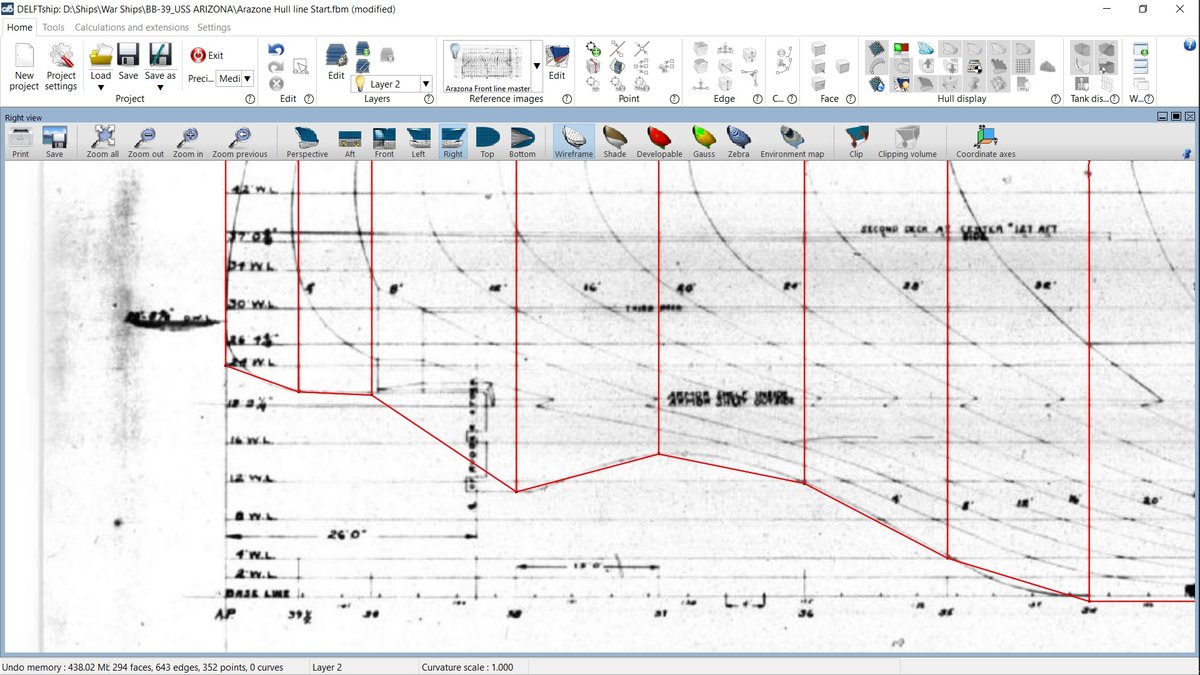
Task: Click Save as button
Action: coord(160,62)
